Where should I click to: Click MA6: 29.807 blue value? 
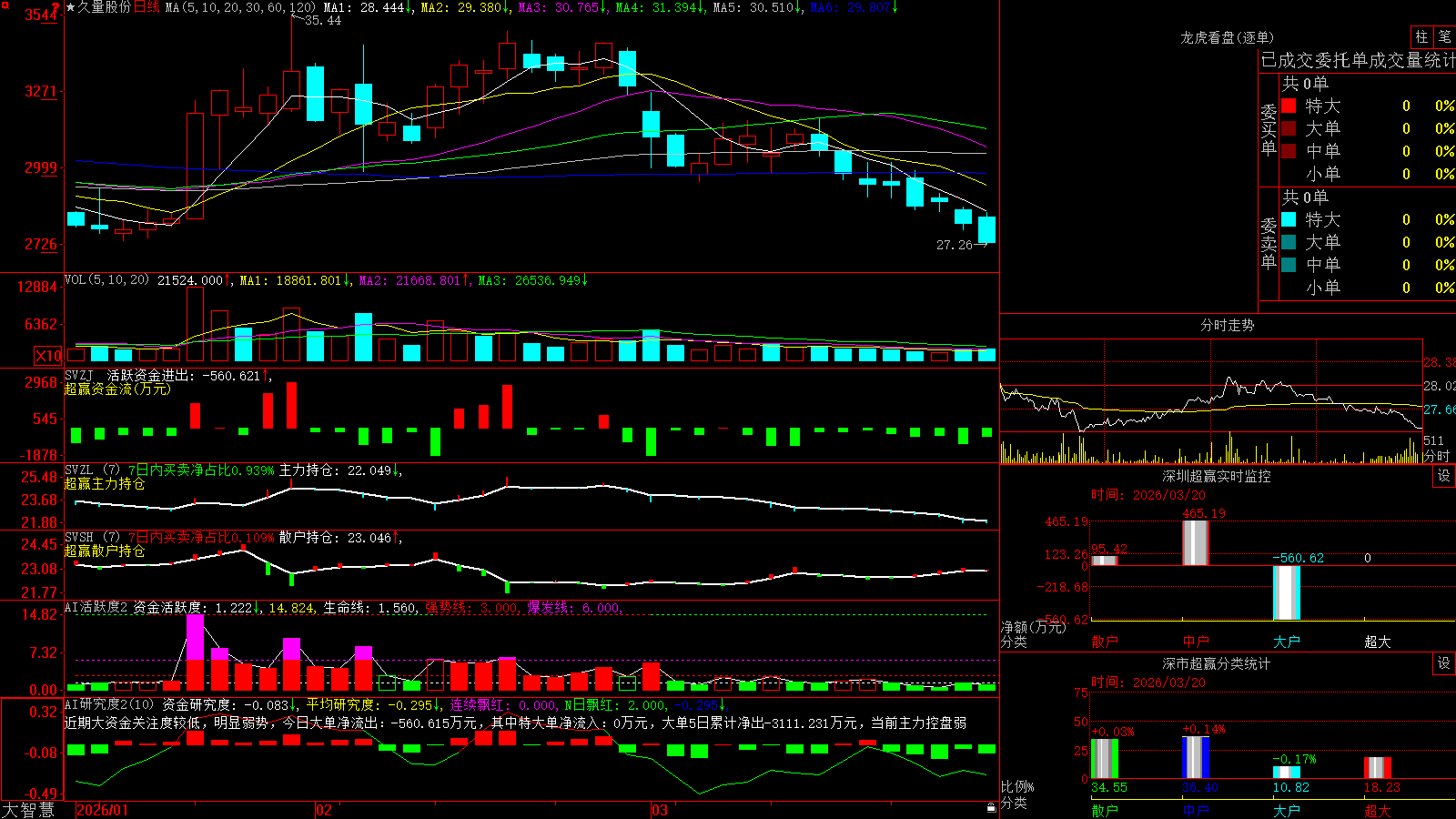point(851,7)
